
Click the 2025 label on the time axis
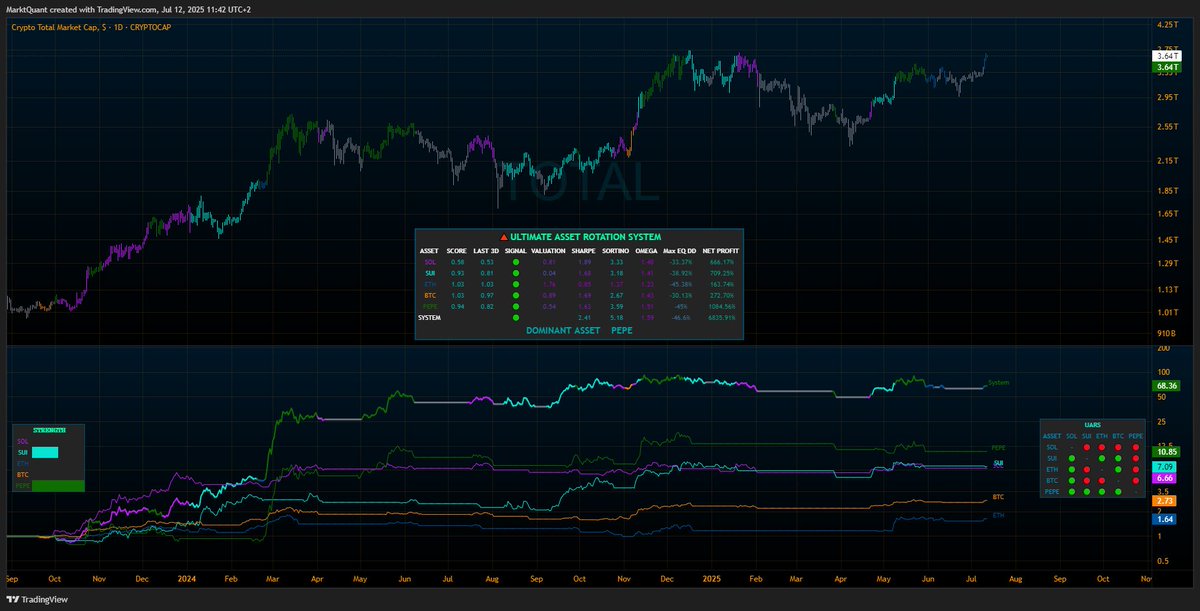712,578
